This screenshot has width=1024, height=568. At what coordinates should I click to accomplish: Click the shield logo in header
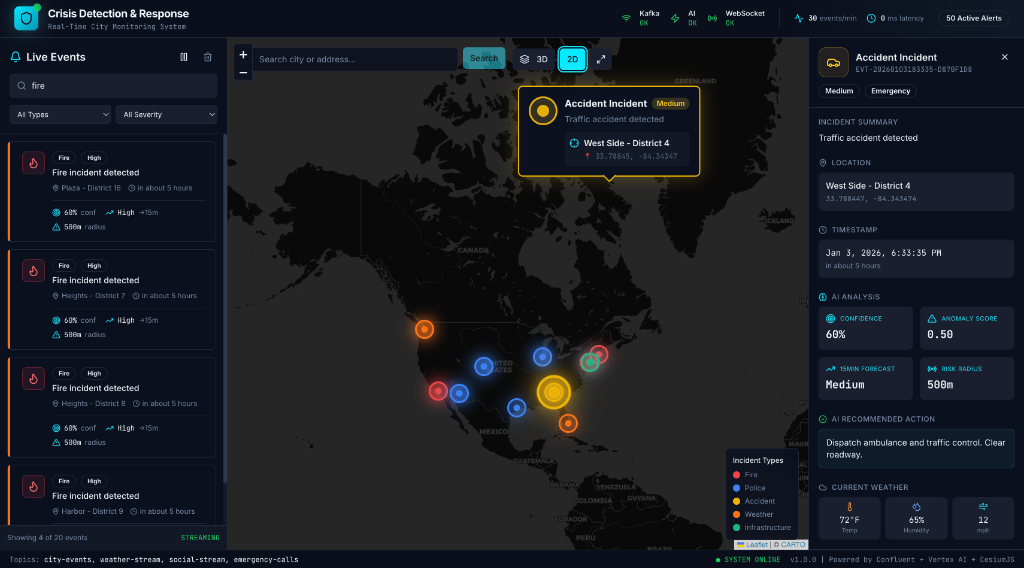pos(26,18)
